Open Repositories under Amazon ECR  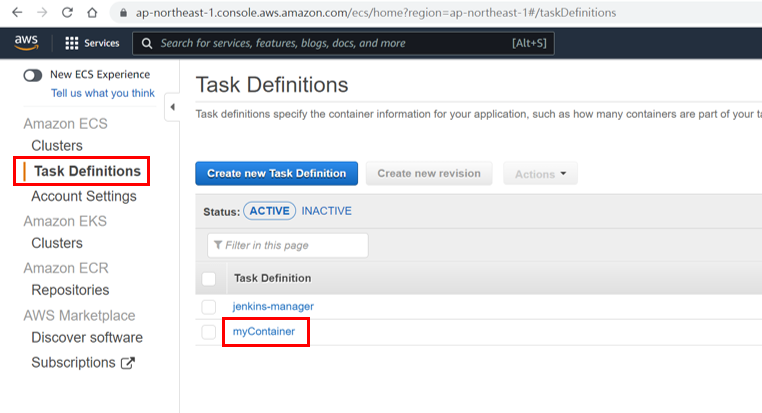pos(70,290)
